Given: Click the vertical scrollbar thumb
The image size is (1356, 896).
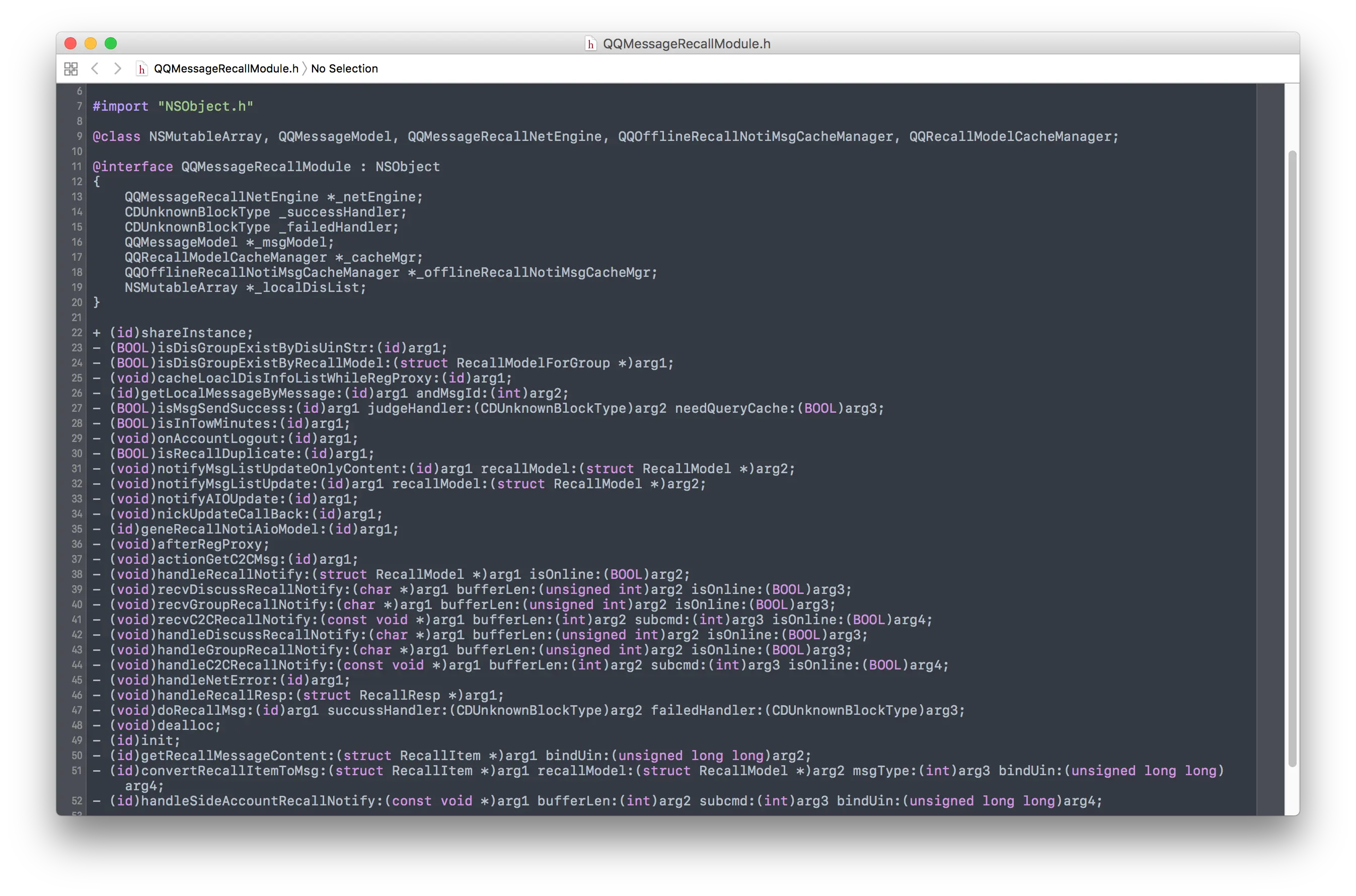Looking at the screenshot, I should (1292, 457).
